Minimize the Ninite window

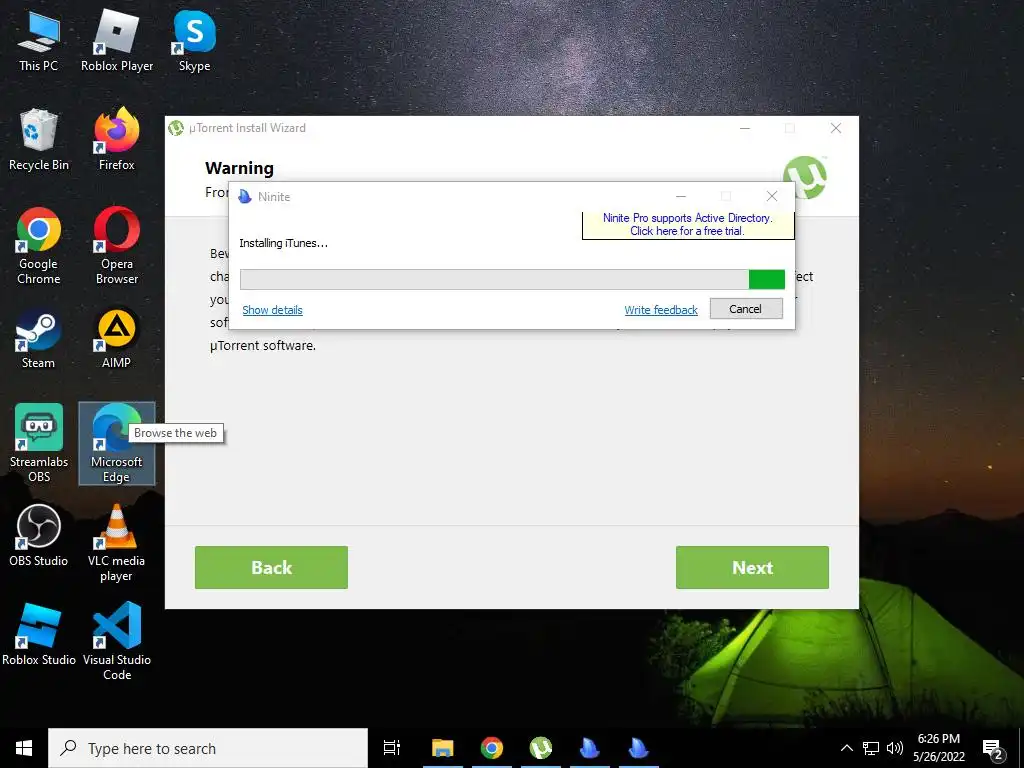[x=680, y=197]
